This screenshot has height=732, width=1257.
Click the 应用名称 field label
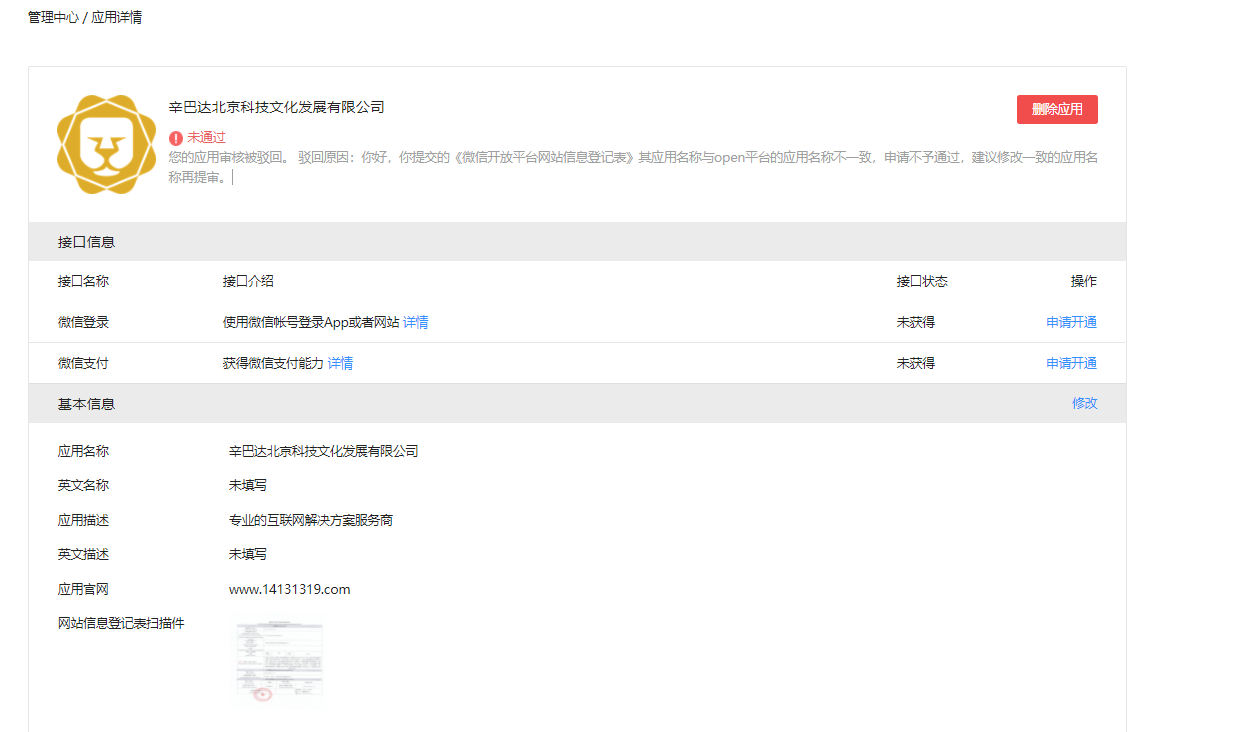[x=83, y=451]
